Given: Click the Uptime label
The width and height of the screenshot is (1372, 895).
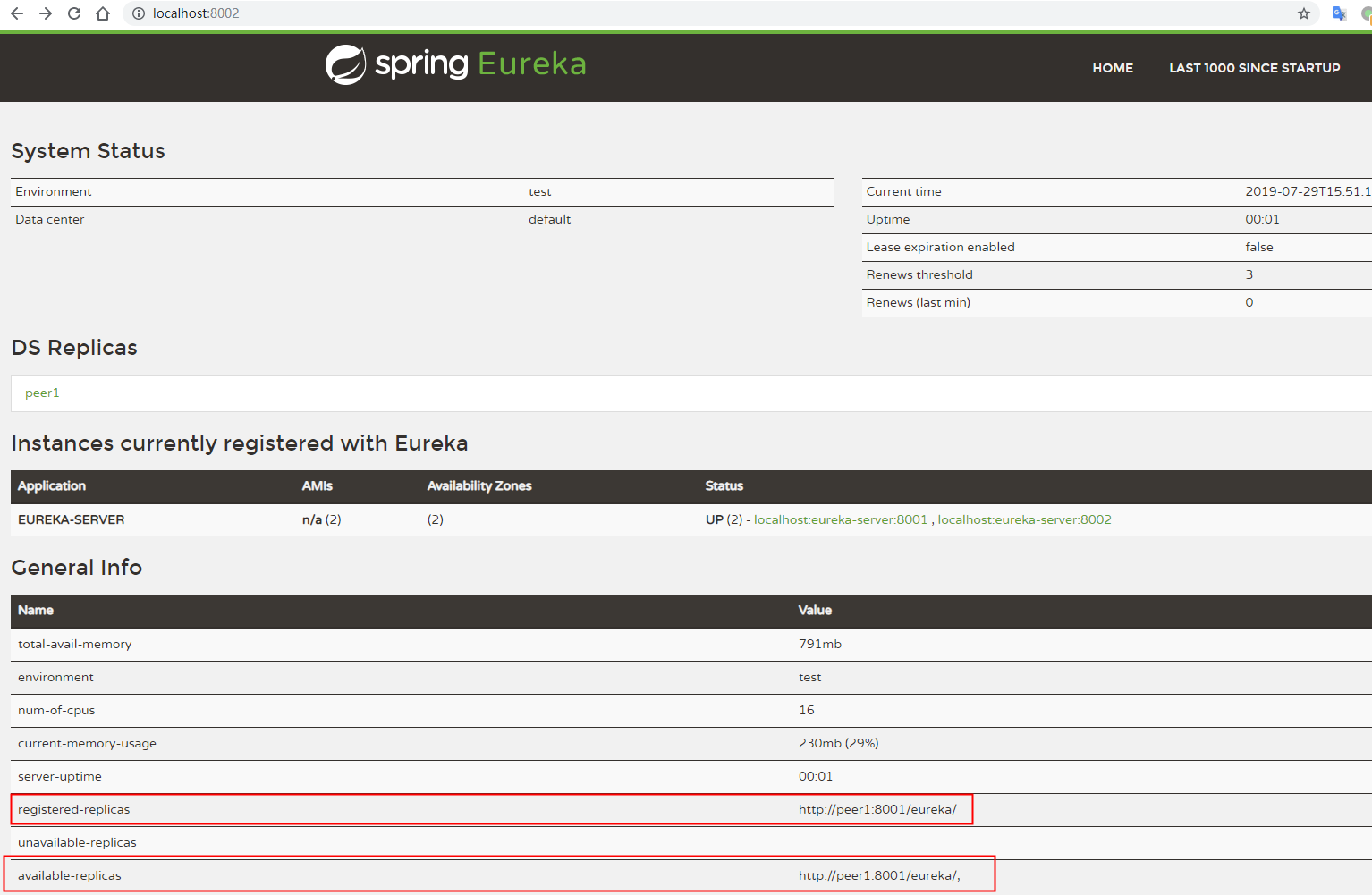Looking at the screenshot, I should point(888,219).
